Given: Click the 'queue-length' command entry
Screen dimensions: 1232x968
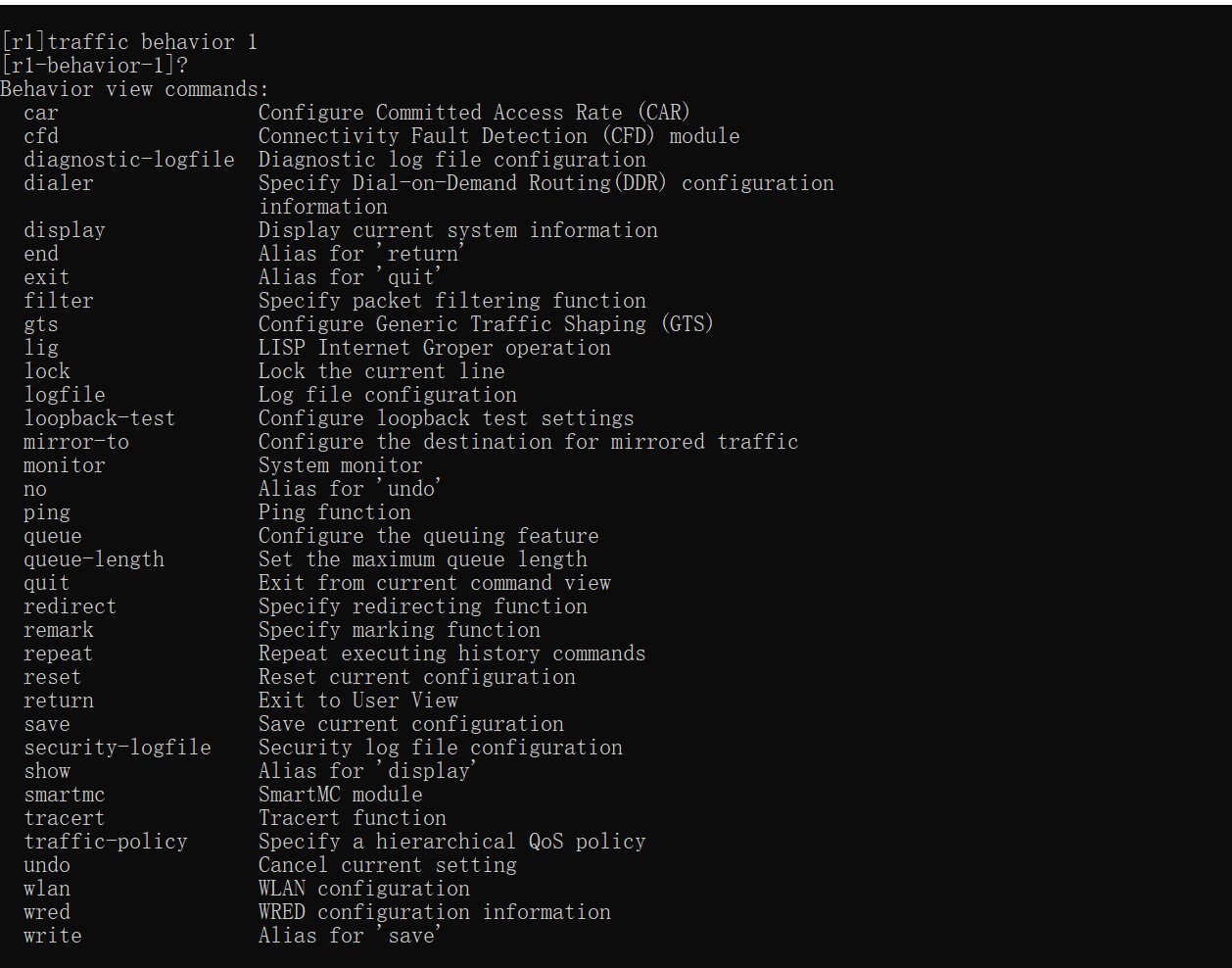Looking at the screenshot, I should (x=94, y=559).
